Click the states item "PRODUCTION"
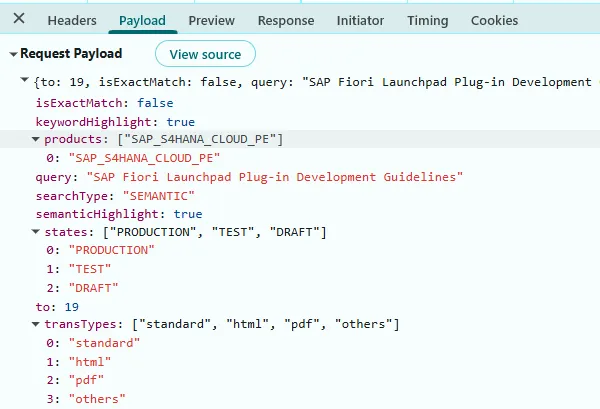 (x=100, y=250)
